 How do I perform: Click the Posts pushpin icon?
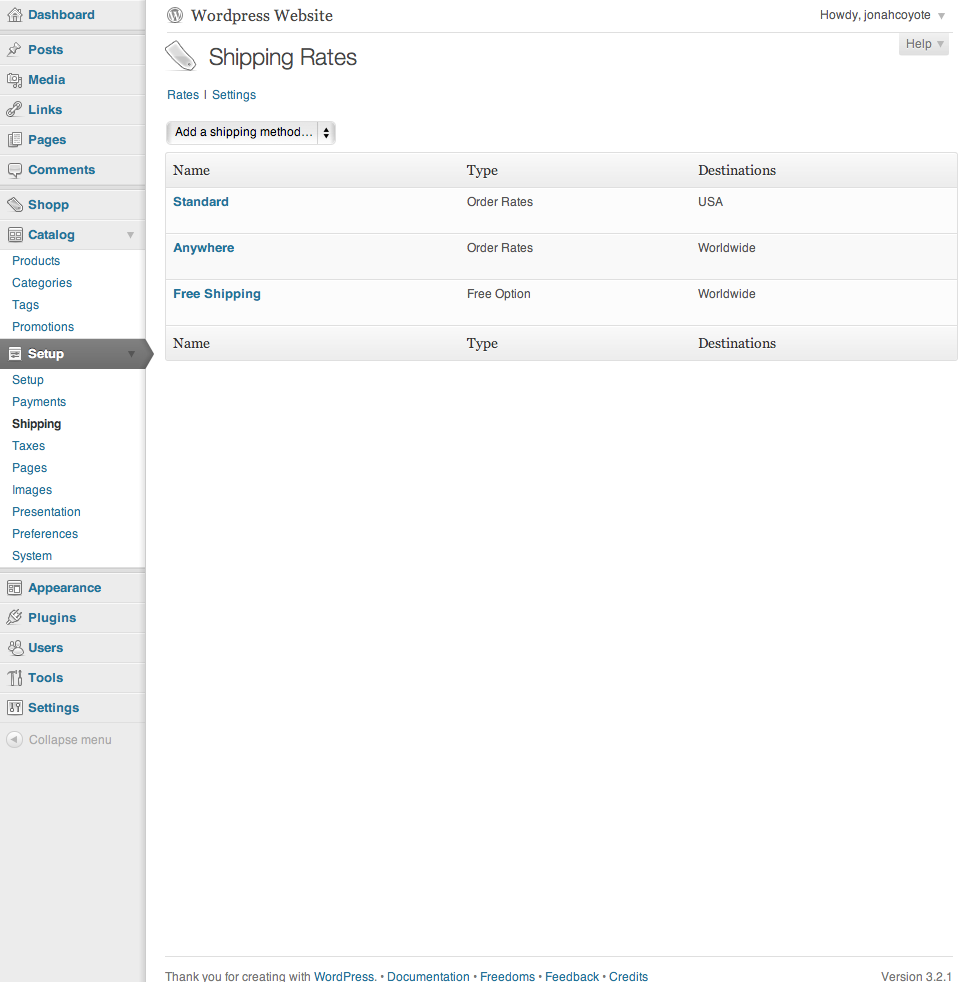[x=14, y=49]
